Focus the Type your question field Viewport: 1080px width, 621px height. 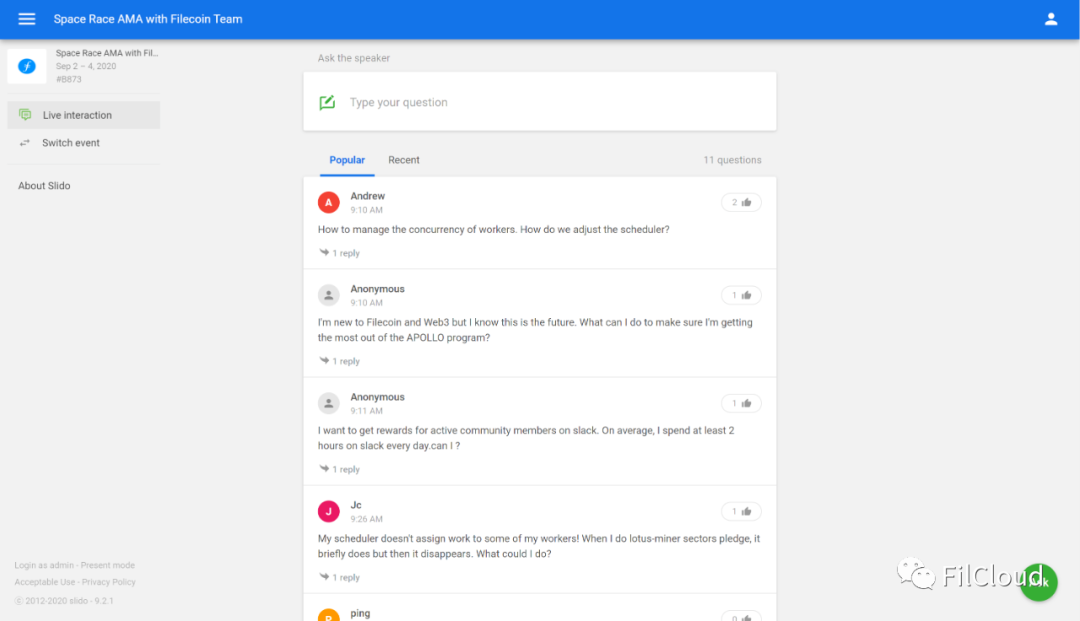[x=540, y=102]
